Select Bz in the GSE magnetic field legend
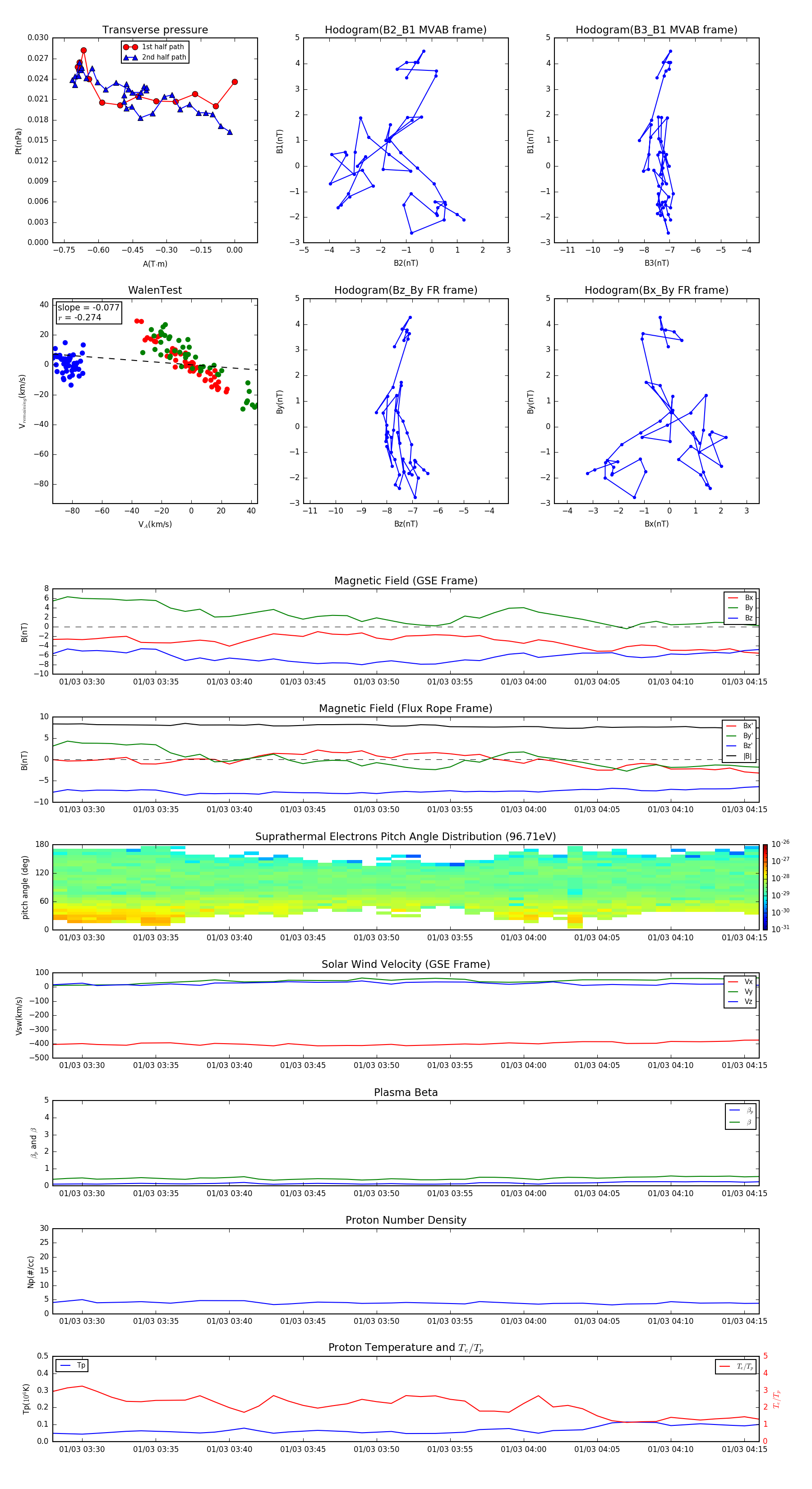Viewport: 812px width, 1489px height. coord(741,618)
